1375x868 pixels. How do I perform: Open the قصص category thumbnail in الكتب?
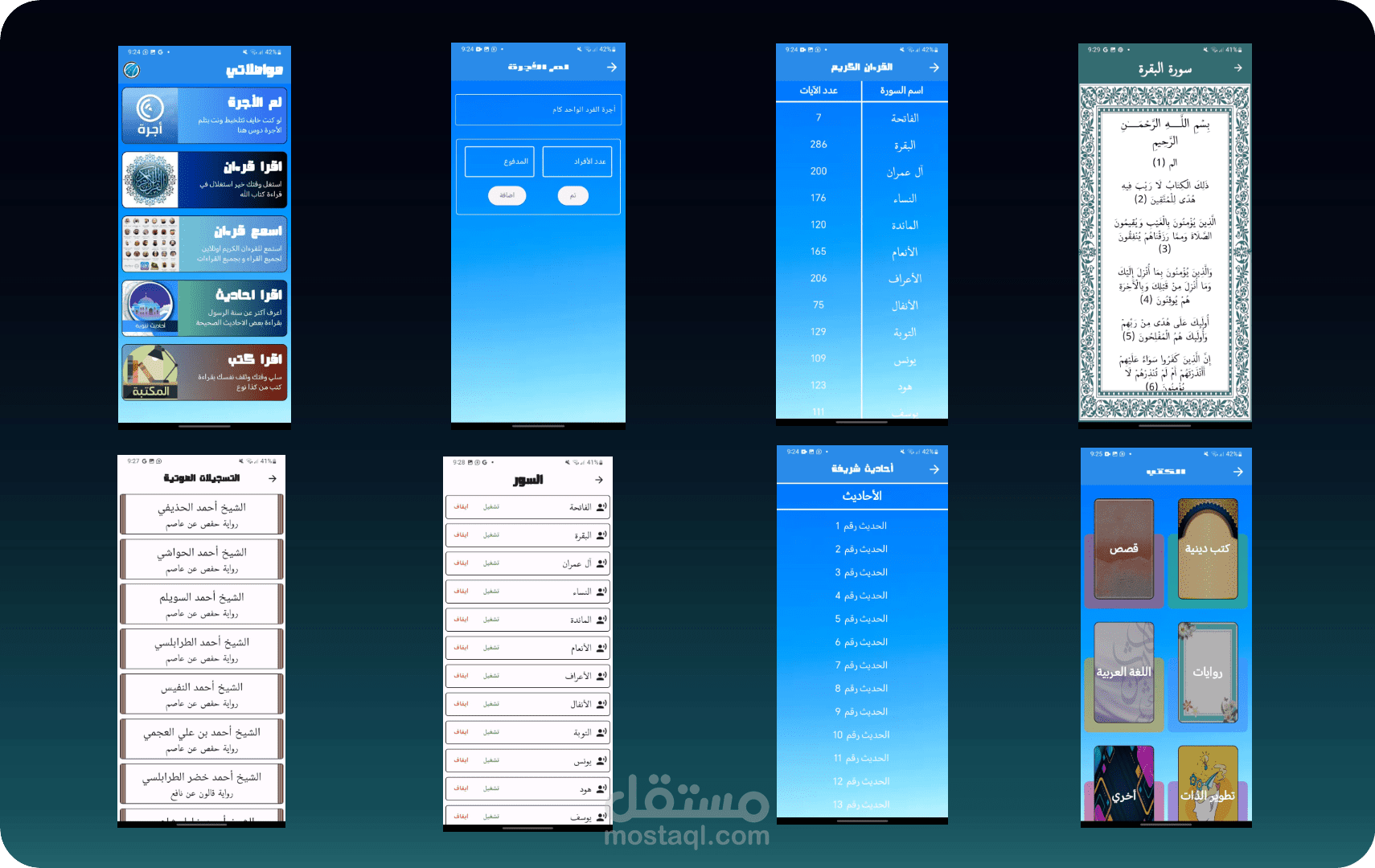1123,549
